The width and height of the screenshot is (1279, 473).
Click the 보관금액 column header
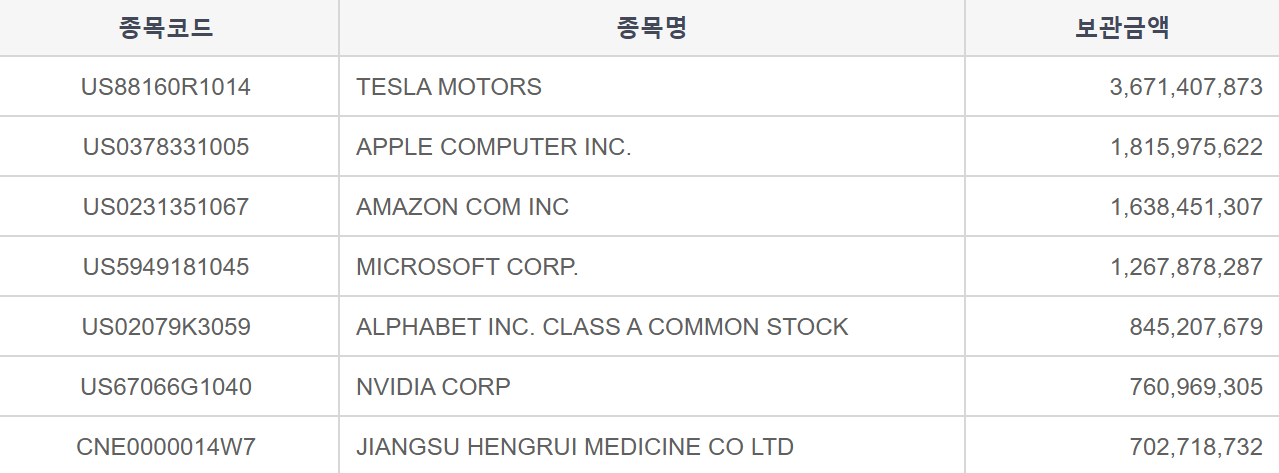tap(1122, 28)
